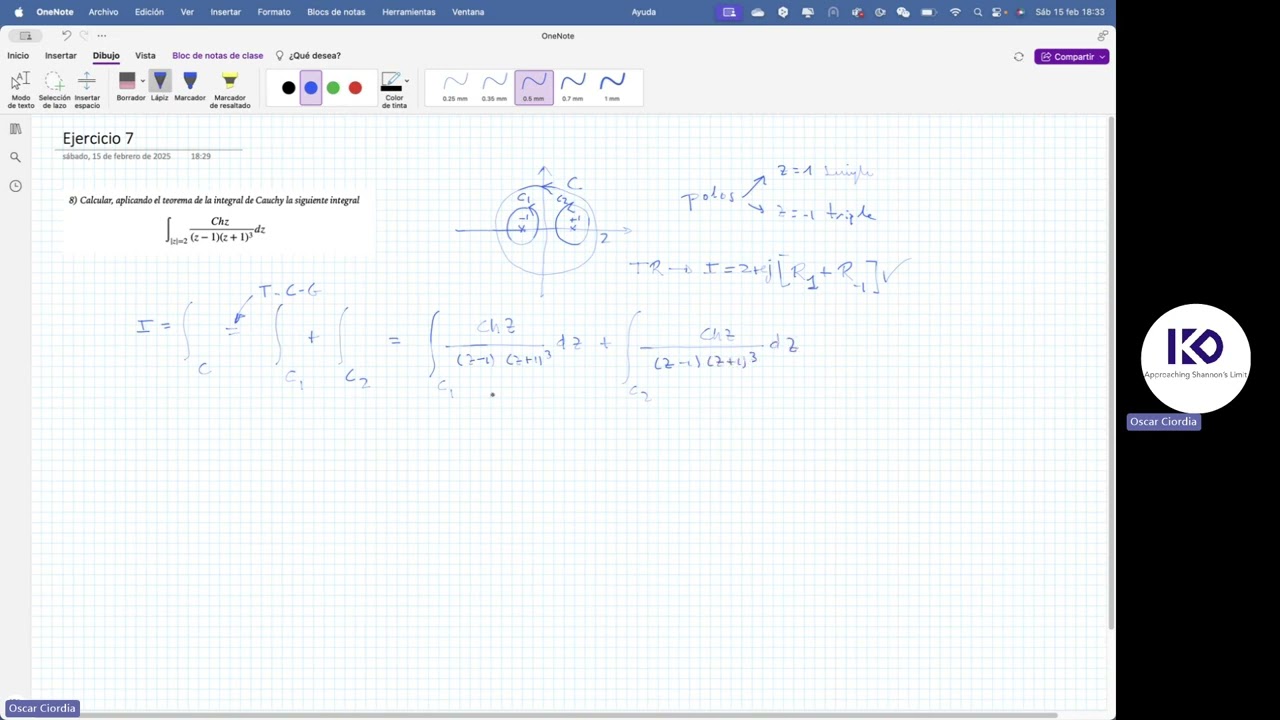Set pen thickness to 0.25 mm
Screen dimensions: 1280x720
455,87
